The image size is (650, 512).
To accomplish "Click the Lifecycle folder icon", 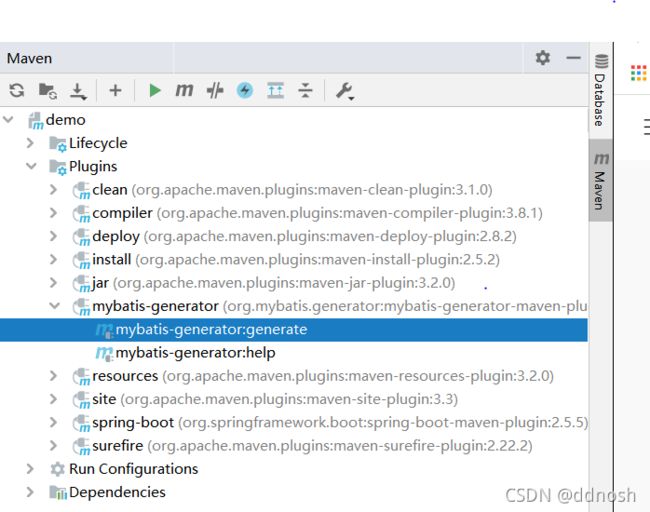I will 58,144.
